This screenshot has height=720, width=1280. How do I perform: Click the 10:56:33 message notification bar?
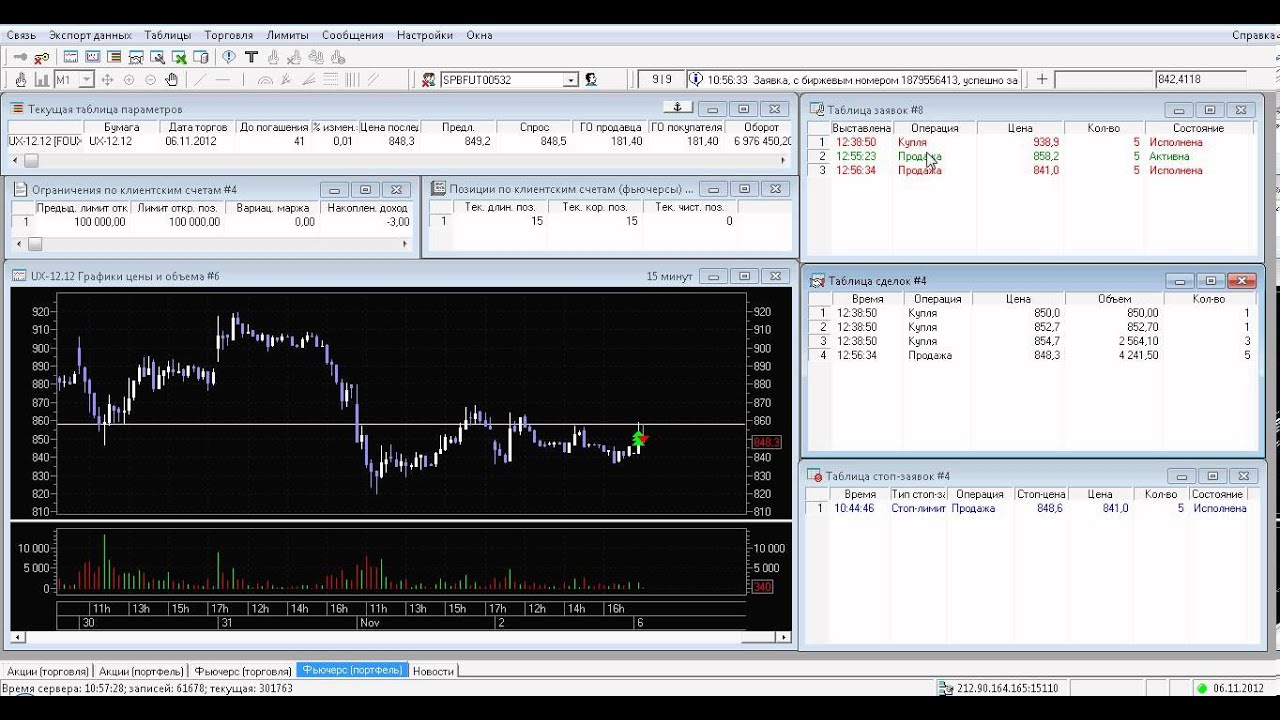(x=855, y=80)
